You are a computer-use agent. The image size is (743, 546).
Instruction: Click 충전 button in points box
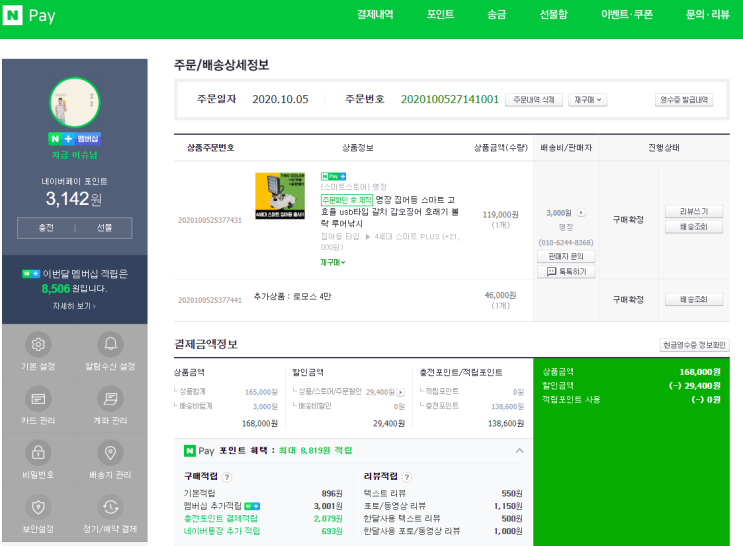coord(46,228)
